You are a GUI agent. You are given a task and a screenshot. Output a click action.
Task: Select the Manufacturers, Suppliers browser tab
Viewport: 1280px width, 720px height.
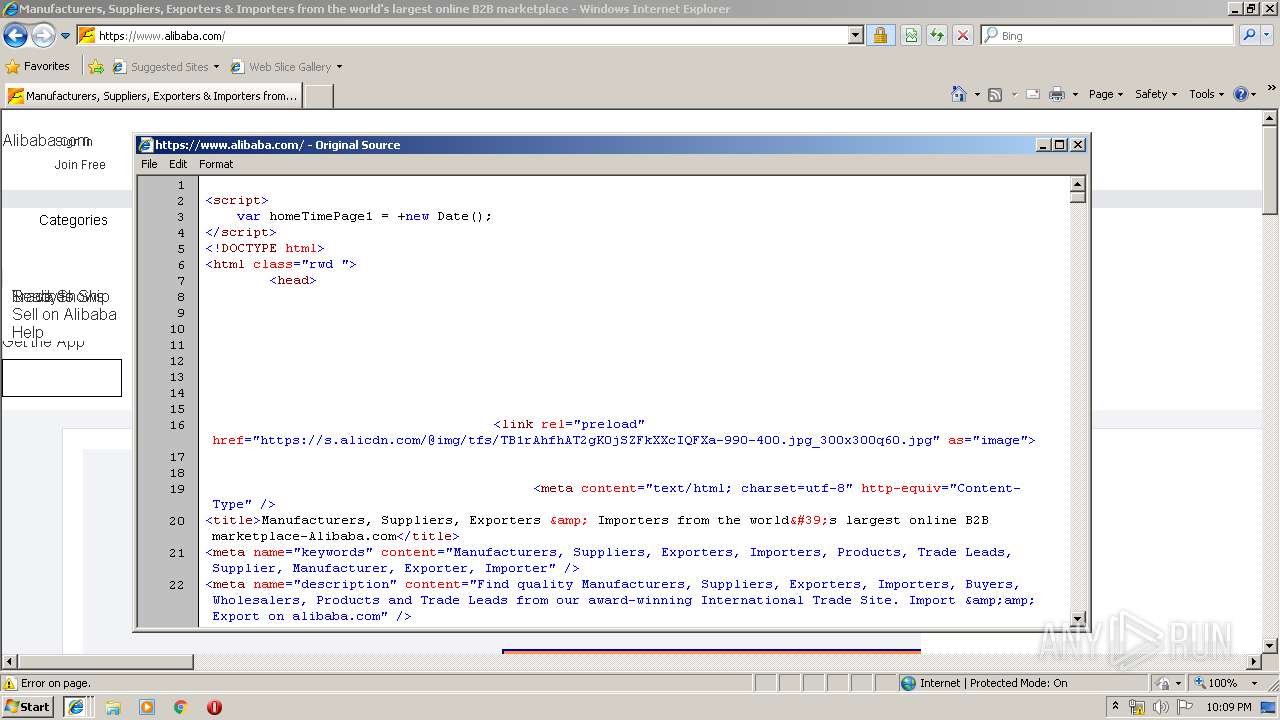152,96
